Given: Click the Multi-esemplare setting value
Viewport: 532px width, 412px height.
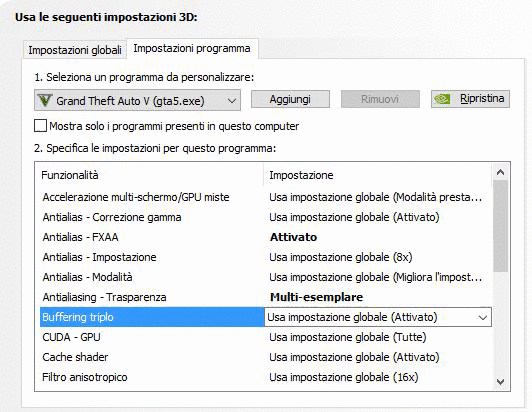Looking at the screenshot, I should [x=316, y=297].
